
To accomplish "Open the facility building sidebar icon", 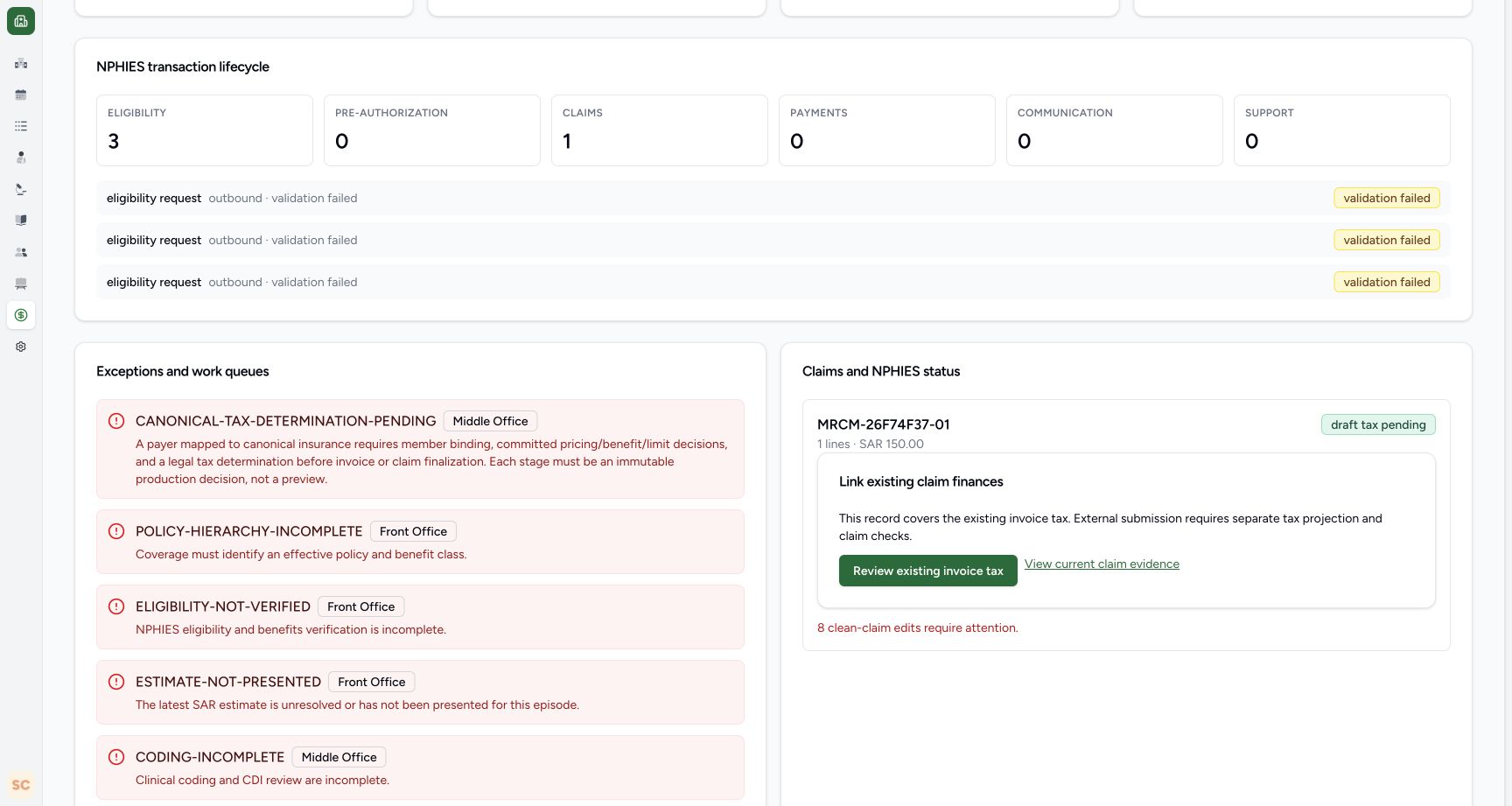I will tap(21, 63).
